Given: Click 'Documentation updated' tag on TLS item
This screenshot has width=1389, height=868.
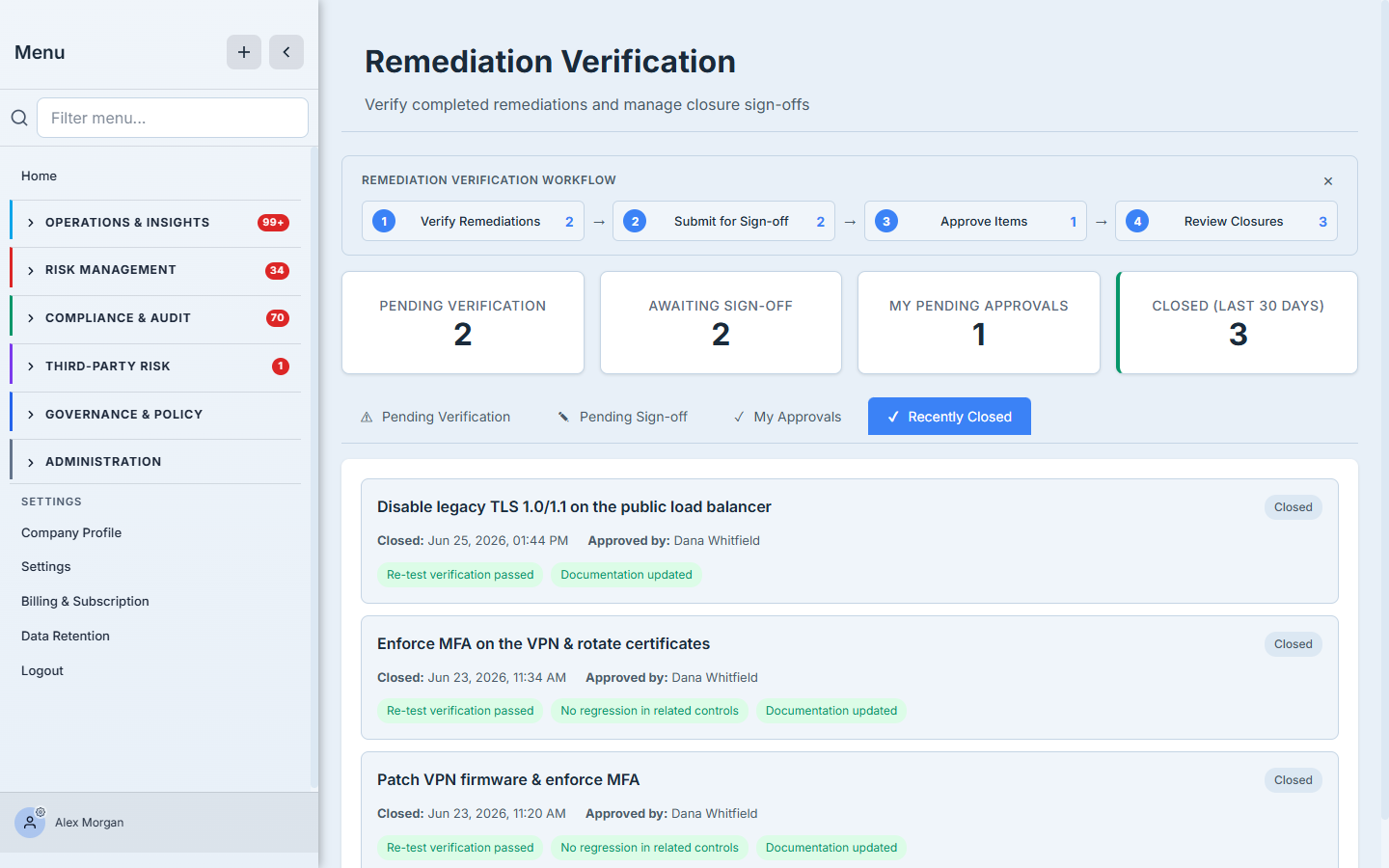Looking at the screenshot, I should [626, 575].
